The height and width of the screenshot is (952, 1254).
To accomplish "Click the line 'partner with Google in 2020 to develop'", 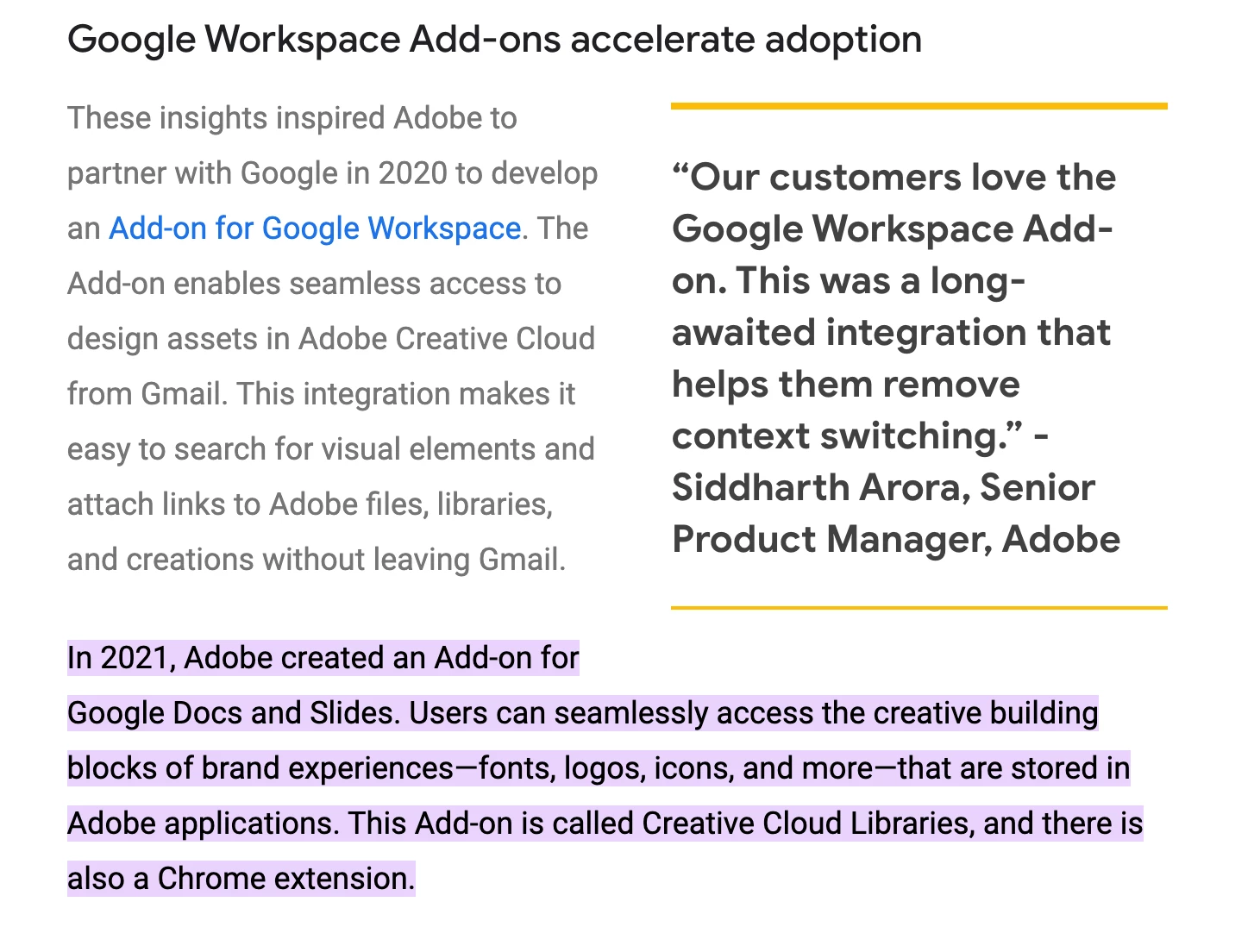I will coord(333,173).
